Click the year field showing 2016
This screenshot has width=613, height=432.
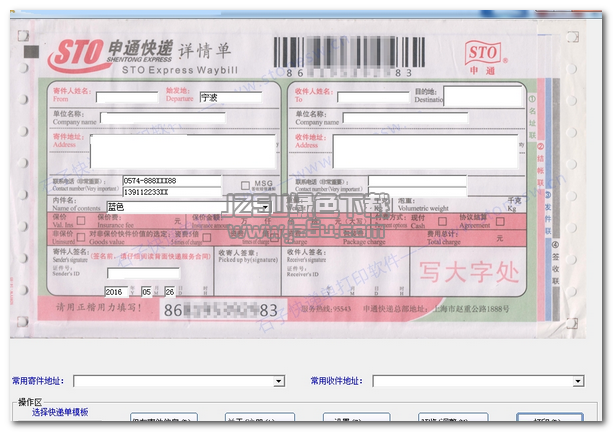[x=116, y=292]
